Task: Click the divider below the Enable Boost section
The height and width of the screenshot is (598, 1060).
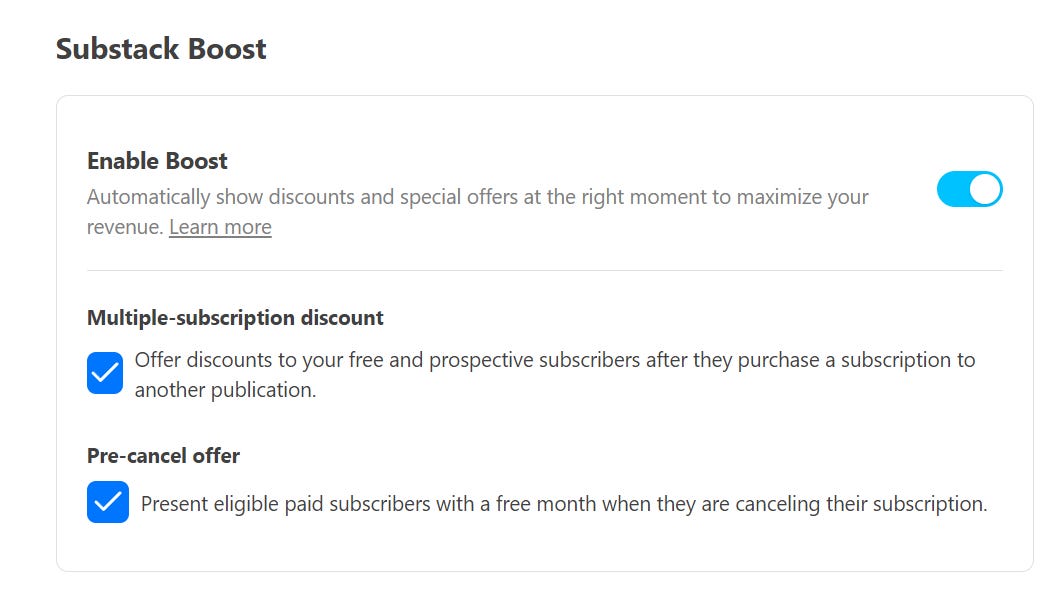Action: pyautogui.click(x=545, y=270)
